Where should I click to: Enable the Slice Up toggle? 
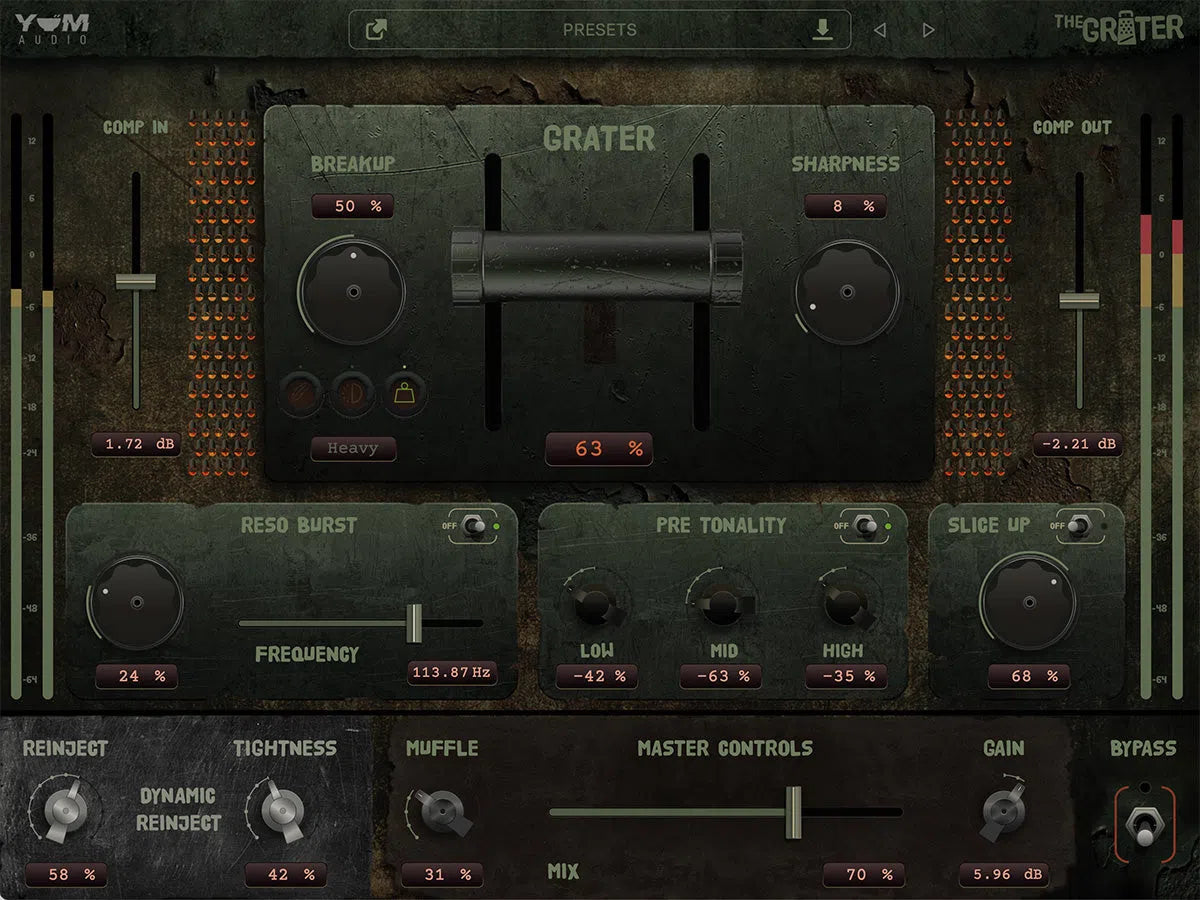tap(1079, 524)
